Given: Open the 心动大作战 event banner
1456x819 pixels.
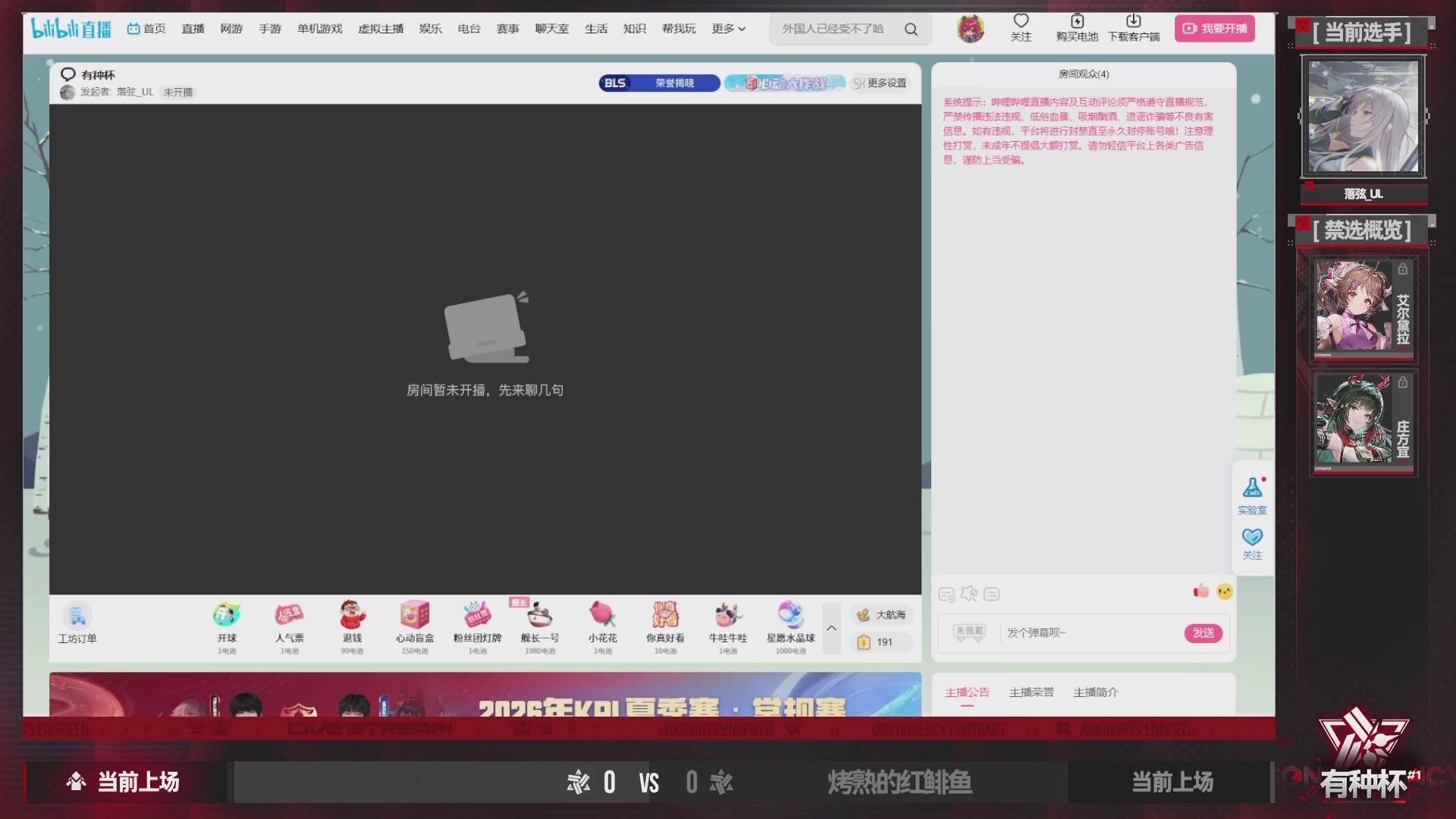Looking at the screenshot, I should (785, 83).
